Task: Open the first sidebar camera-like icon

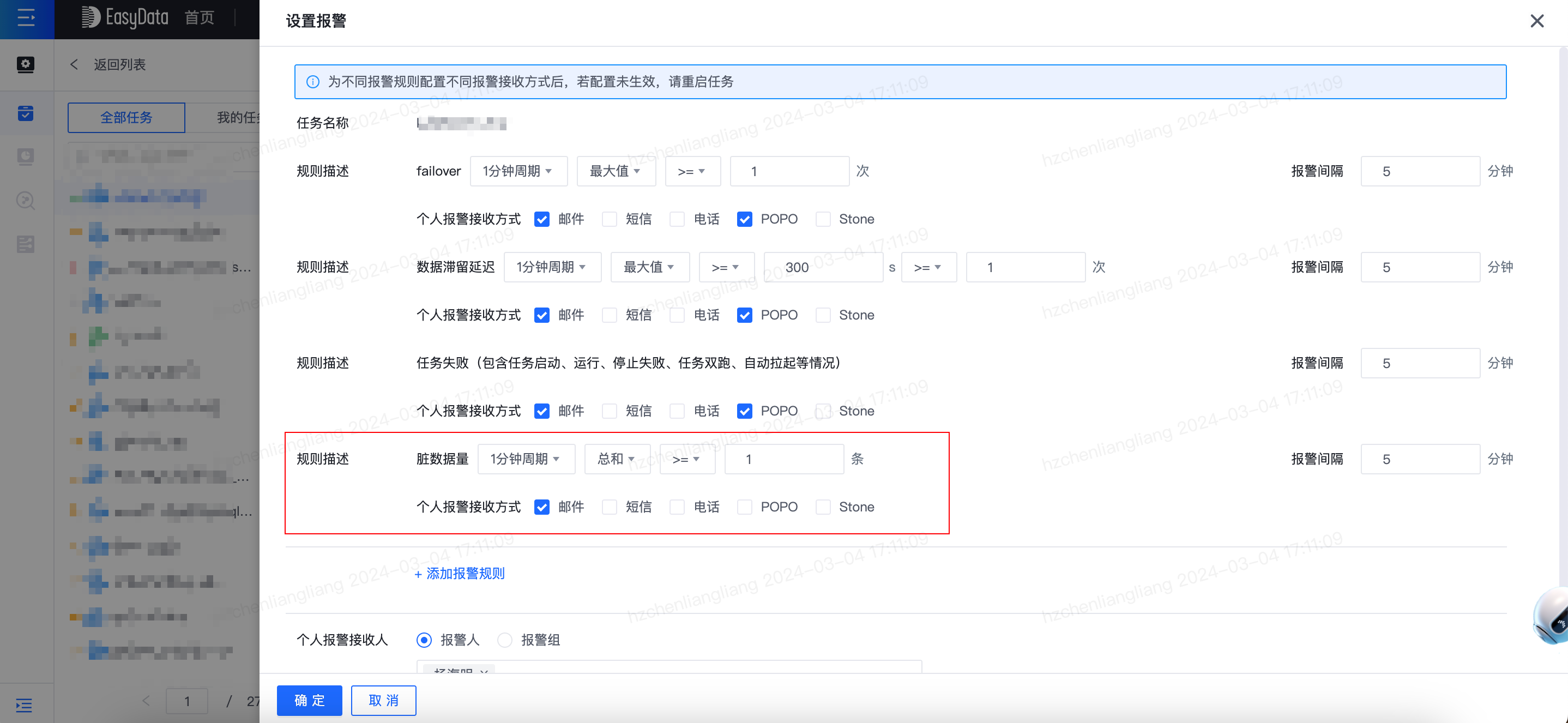Action: (x=26, y=64)
